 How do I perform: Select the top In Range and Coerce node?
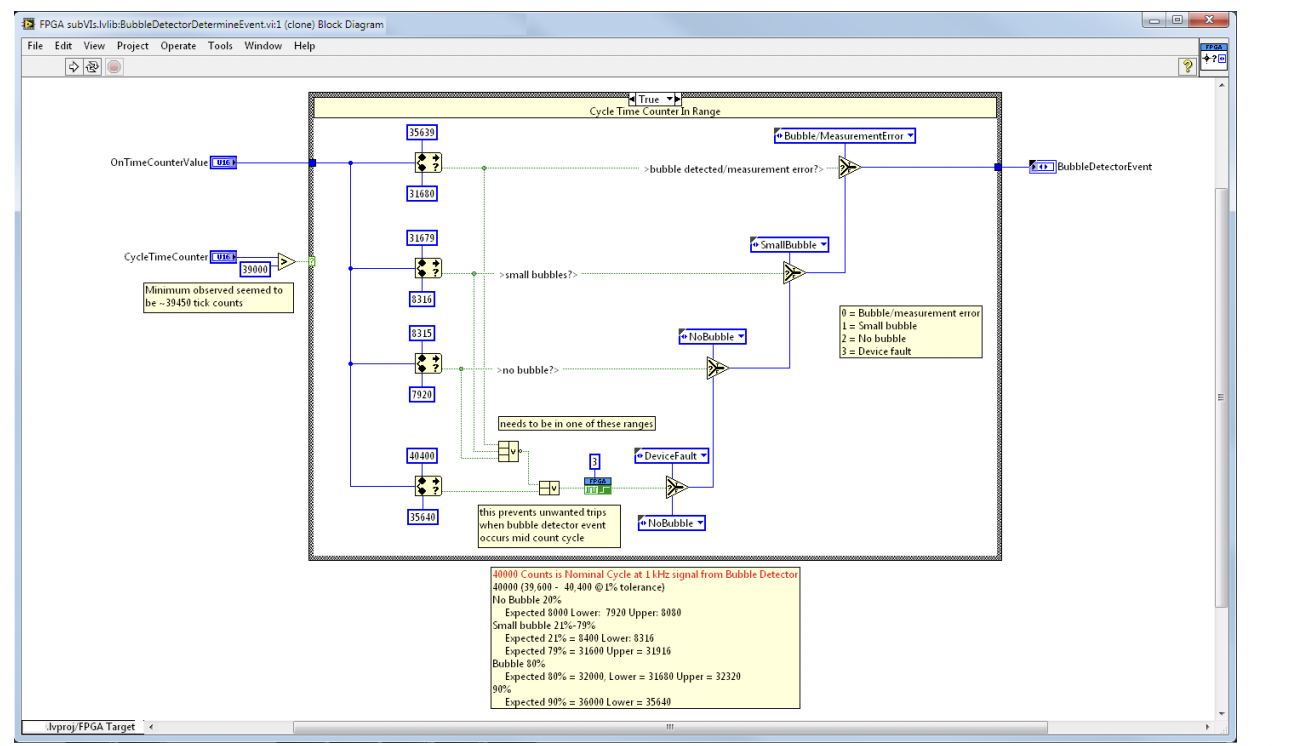tap(430, 162)
